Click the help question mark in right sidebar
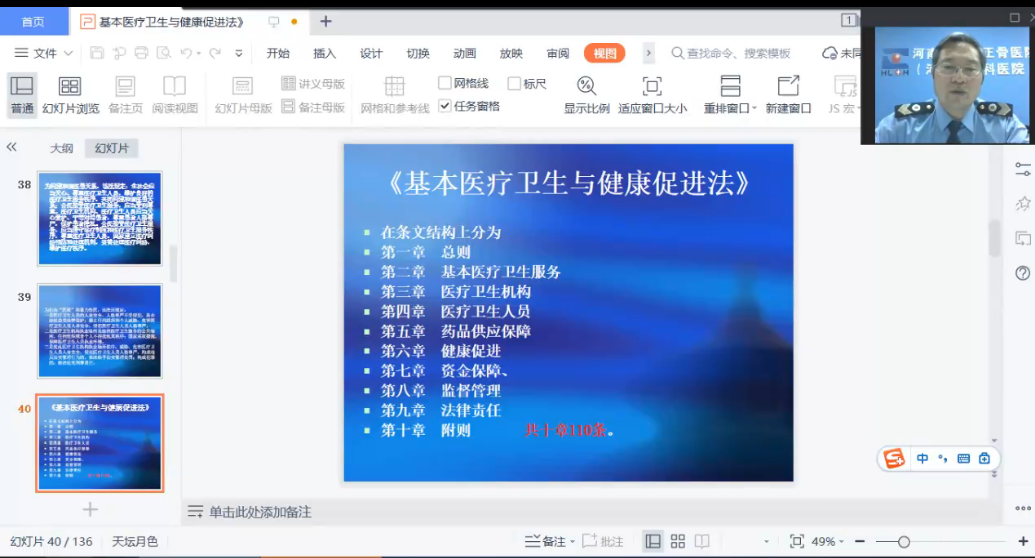The height and width of the screenshot is (558, 1035). coord(1022,273)
